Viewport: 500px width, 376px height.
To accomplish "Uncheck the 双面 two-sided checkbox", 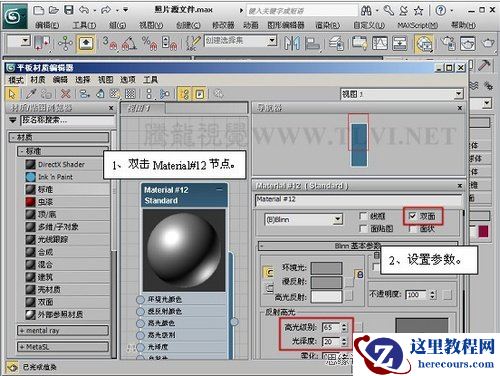I will [x=412, y=216].
